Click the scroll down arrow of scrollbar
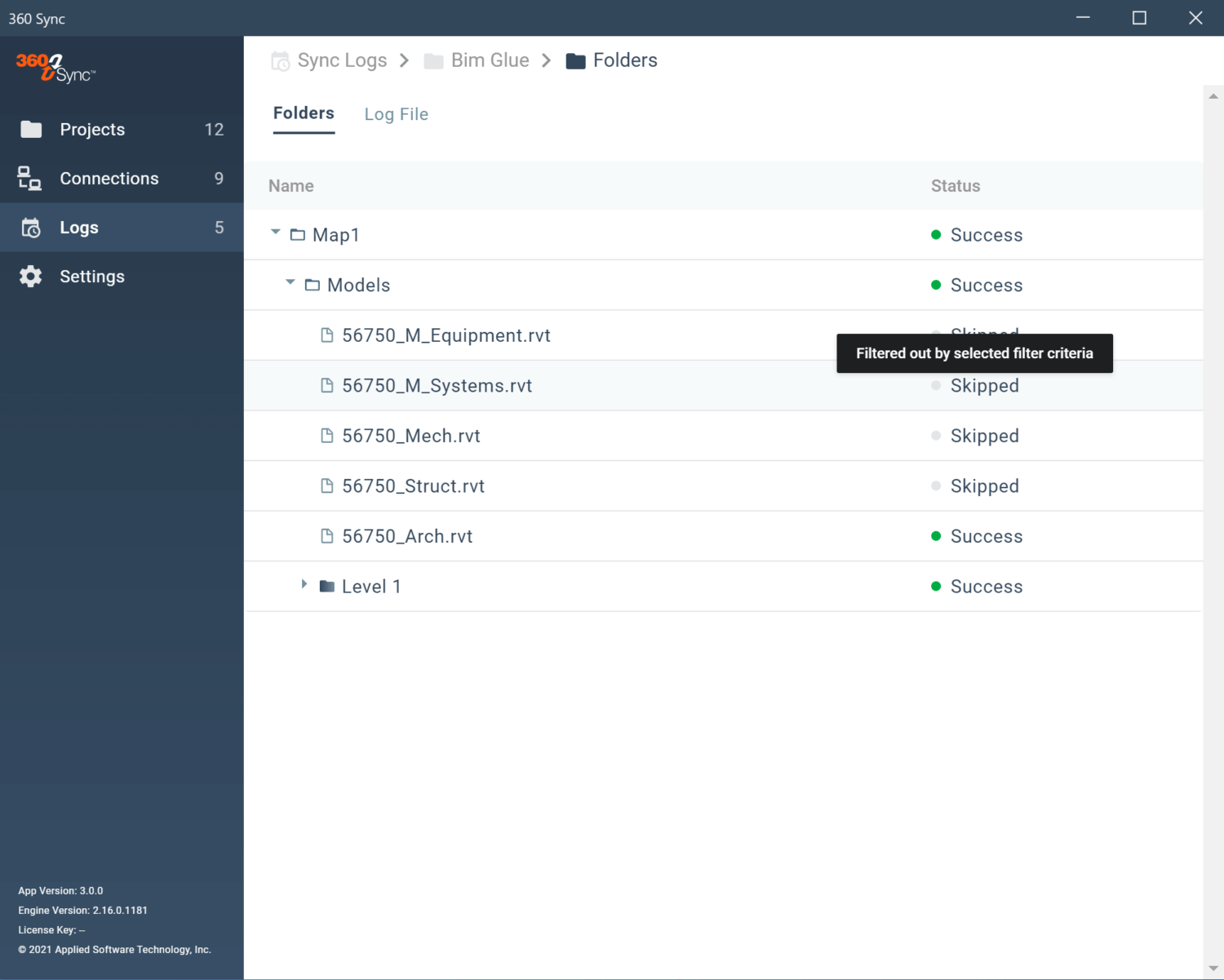Image resolution: width=1224 pixels, height=980 pixels. (x=1213, y=968)
